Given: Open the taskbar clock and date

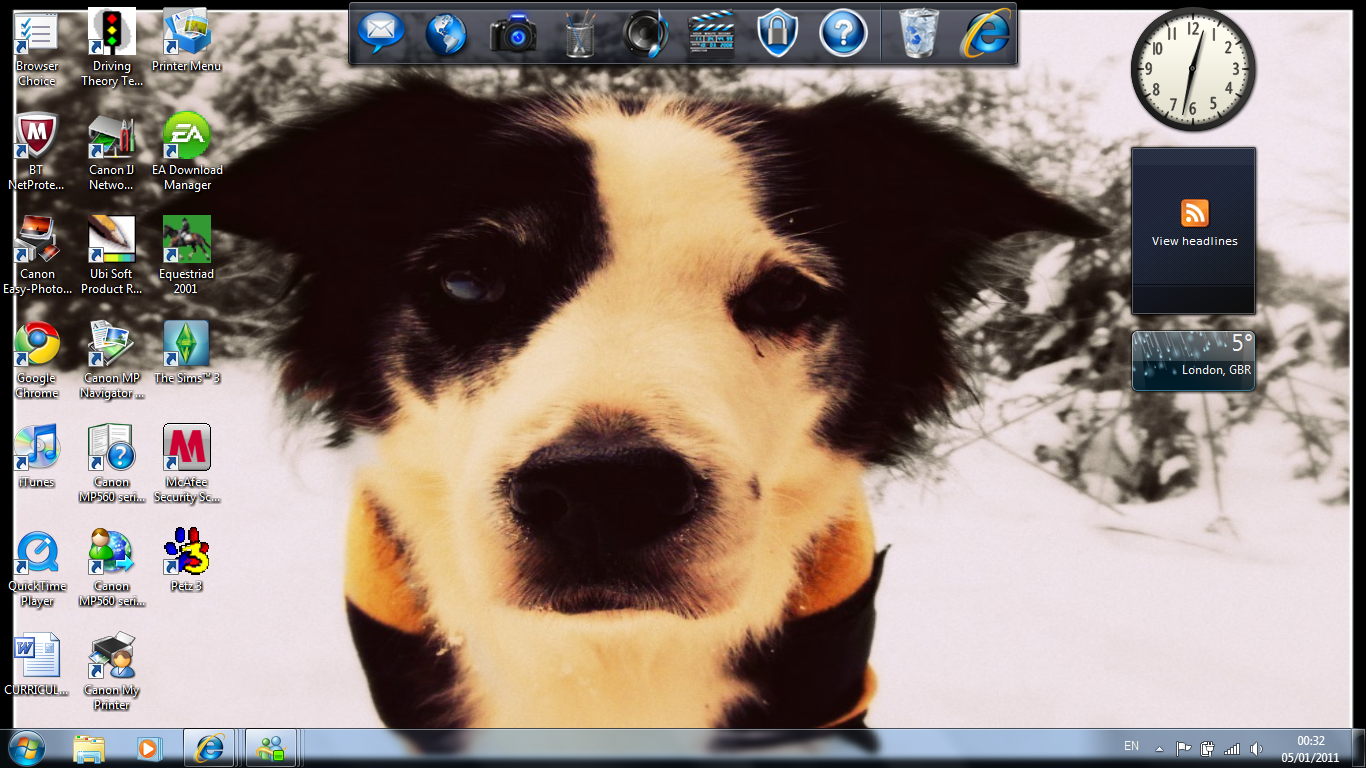Looking at the screenshot, I should [x=1310, y=749].
